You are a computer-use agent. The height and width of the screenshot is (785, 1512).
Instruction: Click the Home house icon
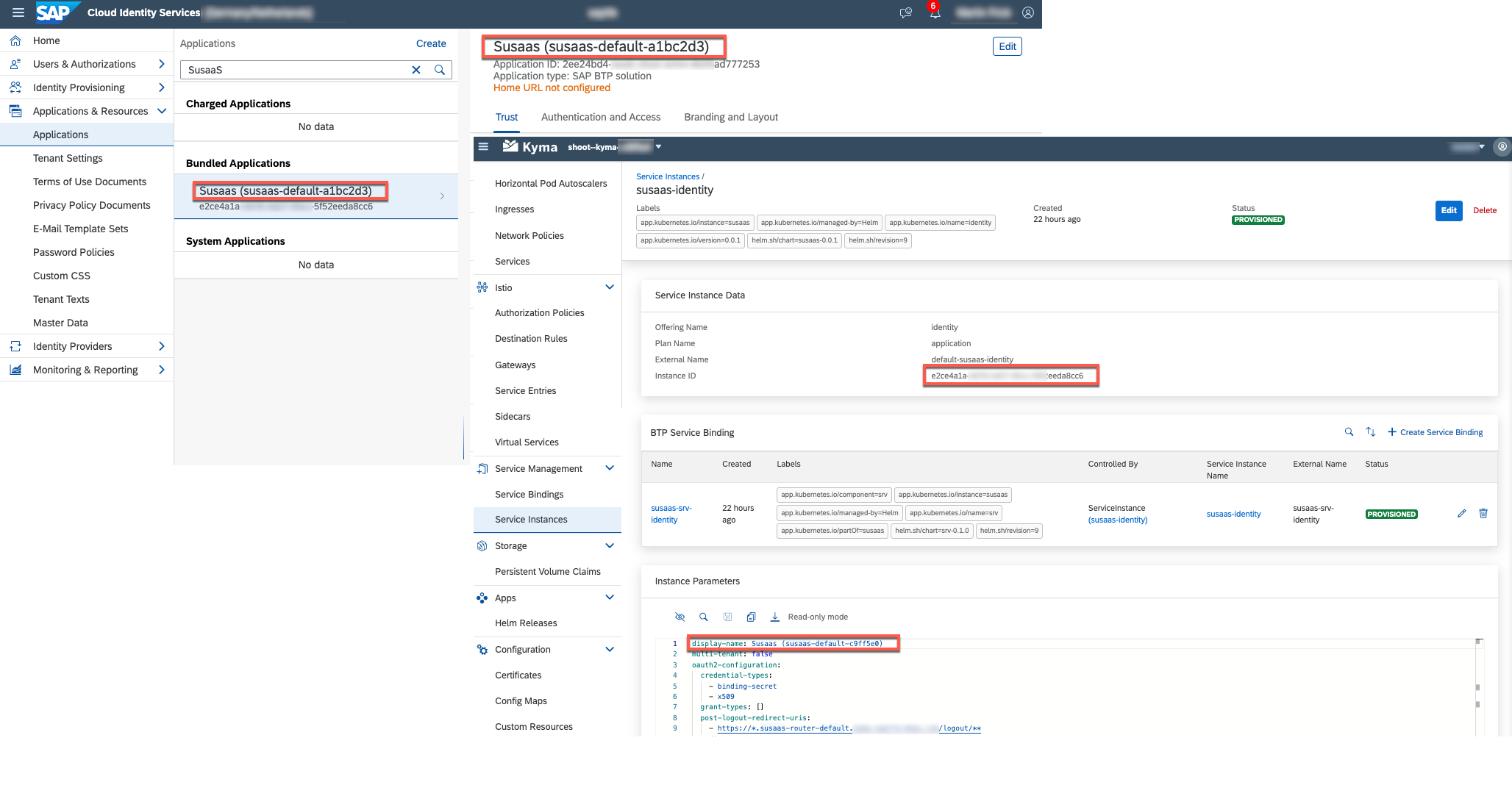point(15,40)
